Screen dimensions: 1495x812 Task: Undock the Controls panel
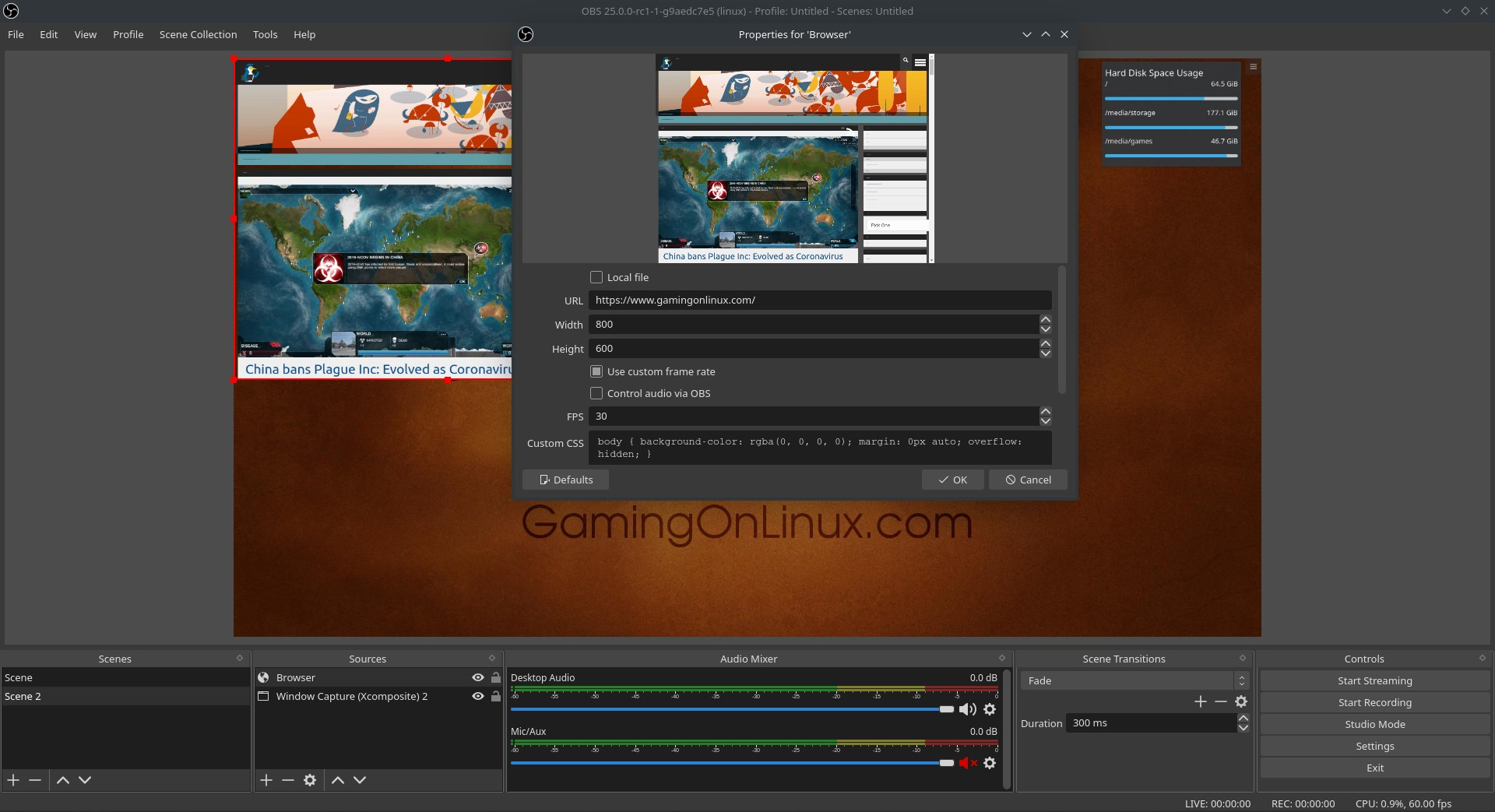point(1483,658)
